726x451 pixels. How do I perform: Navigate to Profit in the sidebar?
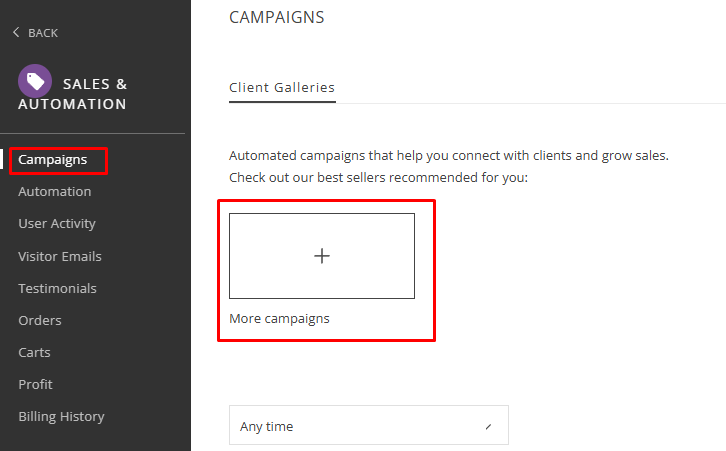click(35, 384)
